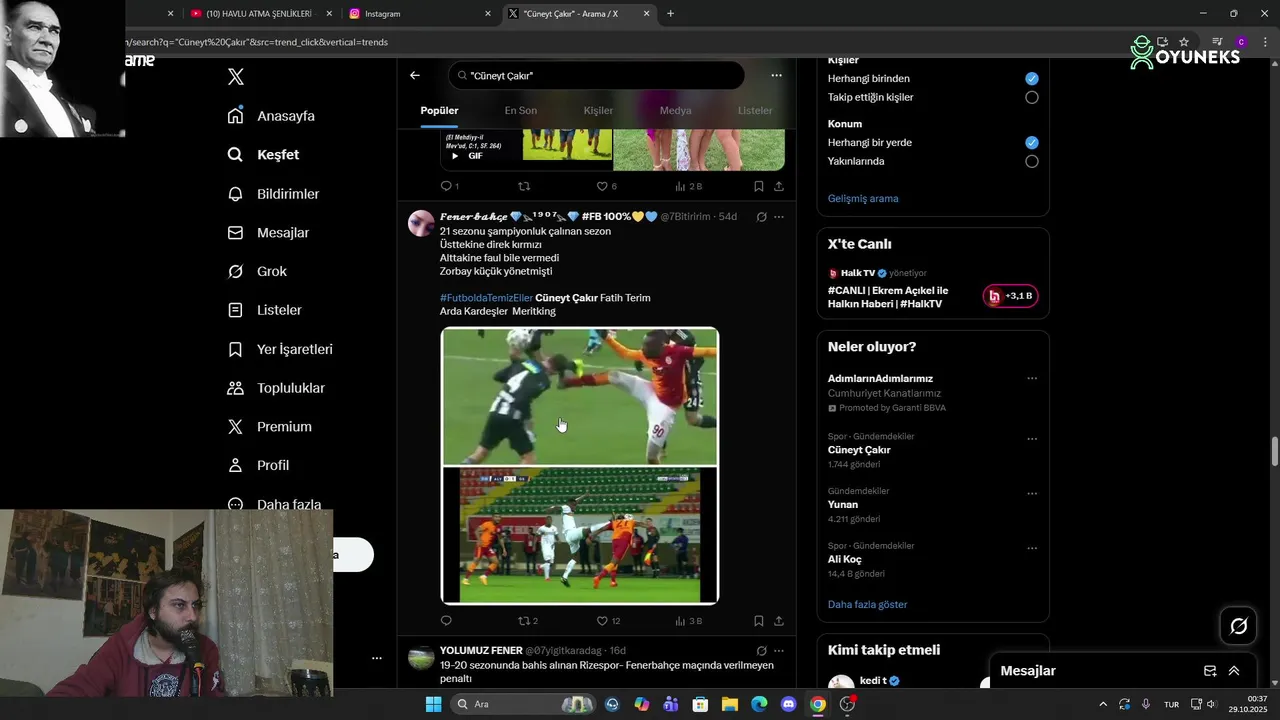
Task: Open more options for Ali Koç trend
Action: [1032, 549]
